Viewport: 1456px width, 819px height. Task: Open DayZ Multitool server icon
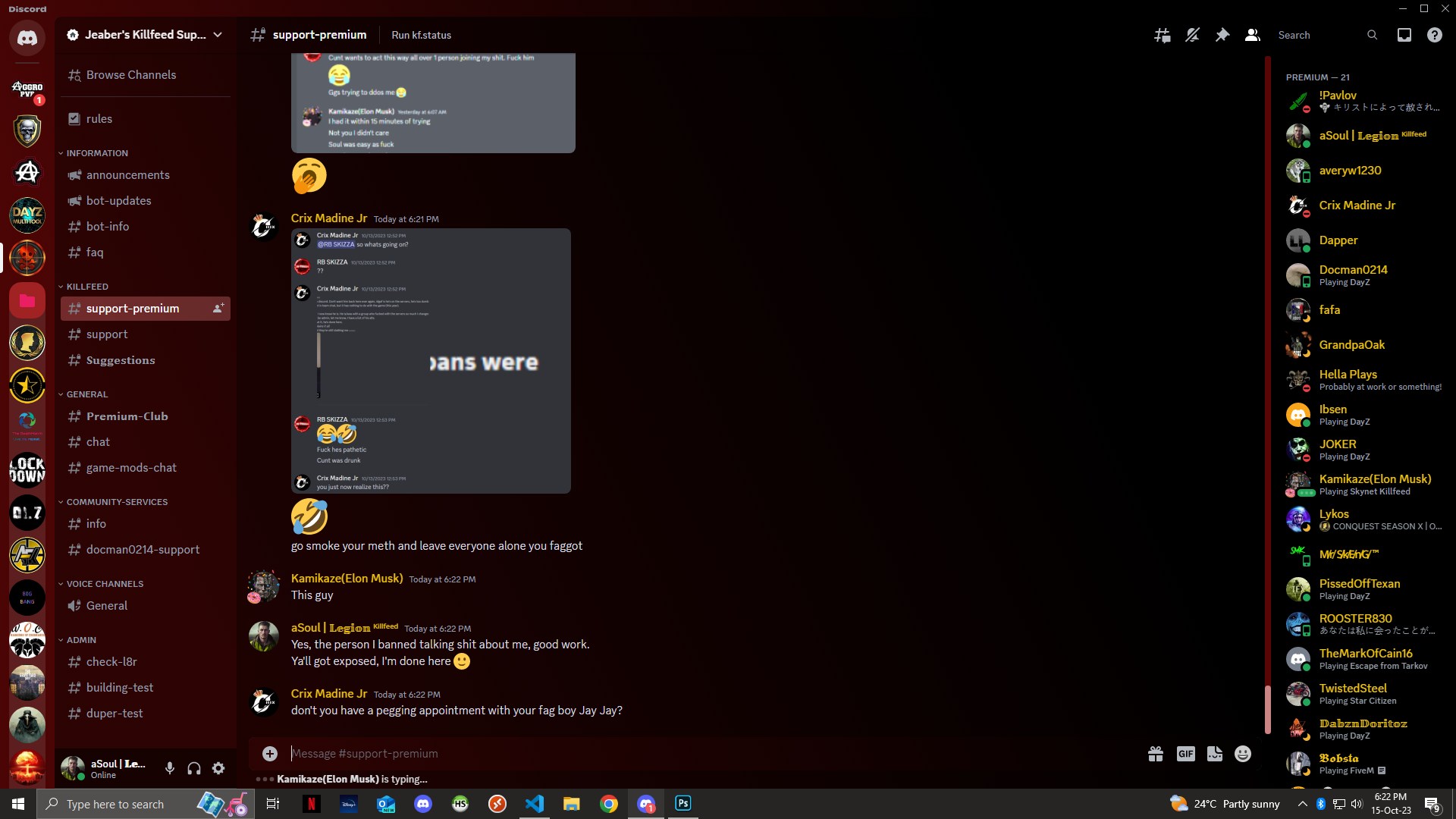pyautogui.click(x=27, y=215)
